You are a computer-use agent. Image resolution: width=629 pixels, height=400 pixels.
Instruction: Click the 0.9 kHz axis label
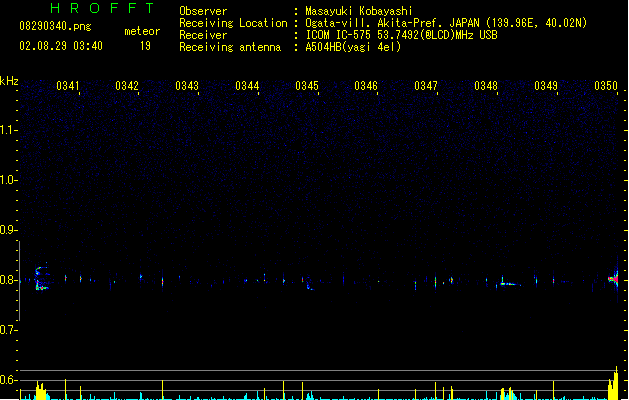point(8,230)
